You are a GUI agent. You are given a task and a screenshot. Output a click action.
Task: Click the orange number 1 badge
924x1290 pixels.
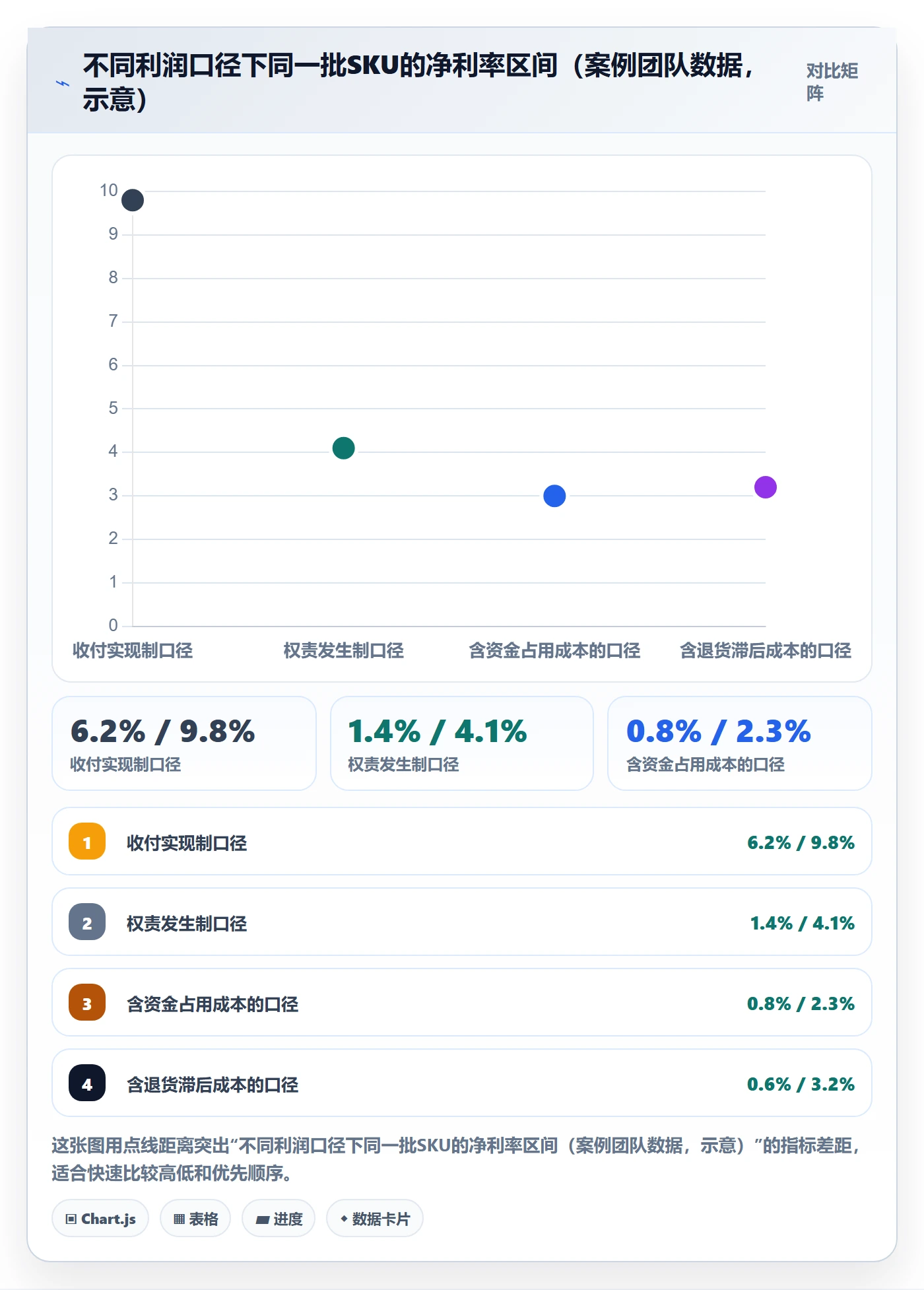tap(87, 841)
